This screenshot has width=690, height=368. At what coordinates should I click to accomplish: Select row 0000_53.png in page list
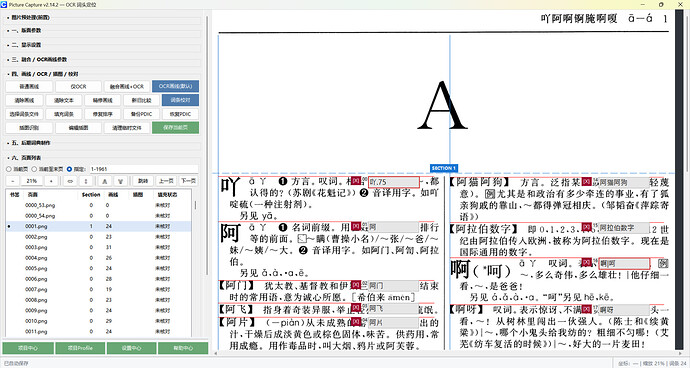99,205
